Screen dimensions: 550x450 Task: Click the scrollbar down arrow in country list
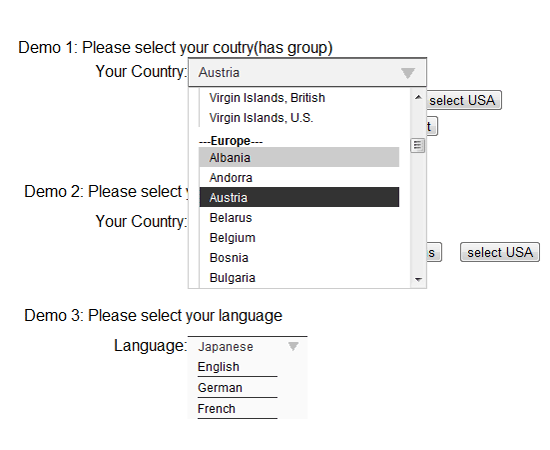(418, 280)
